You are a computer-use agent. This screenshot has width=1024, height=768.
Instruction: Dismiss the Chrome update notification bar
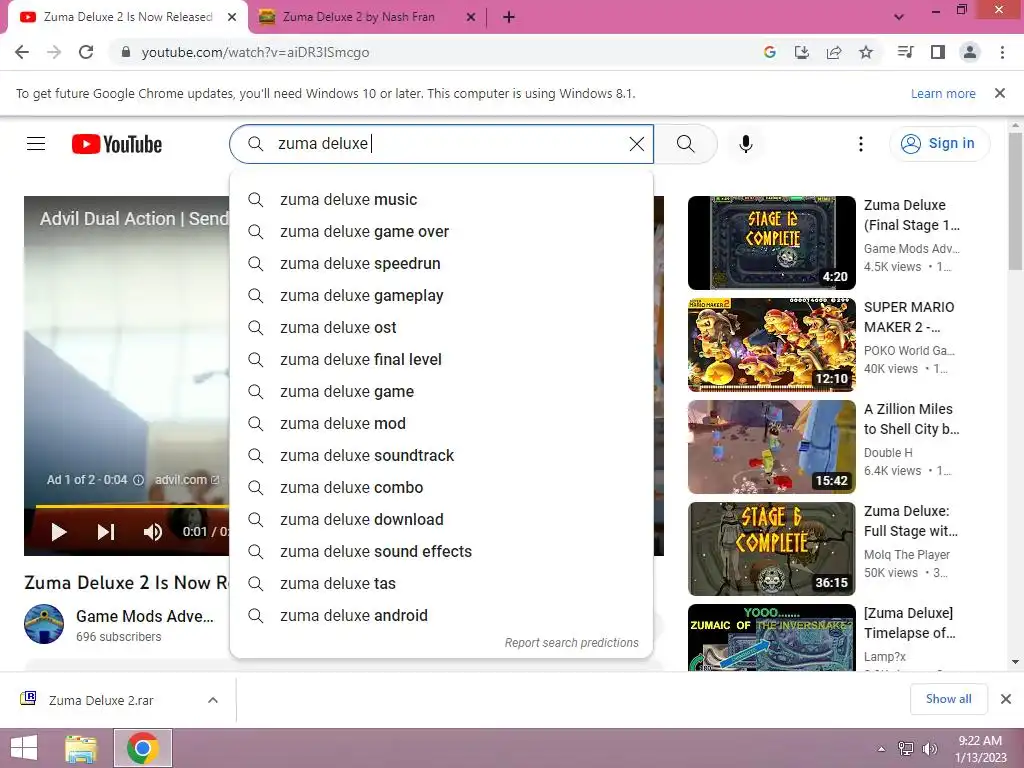pos(1000,93)
